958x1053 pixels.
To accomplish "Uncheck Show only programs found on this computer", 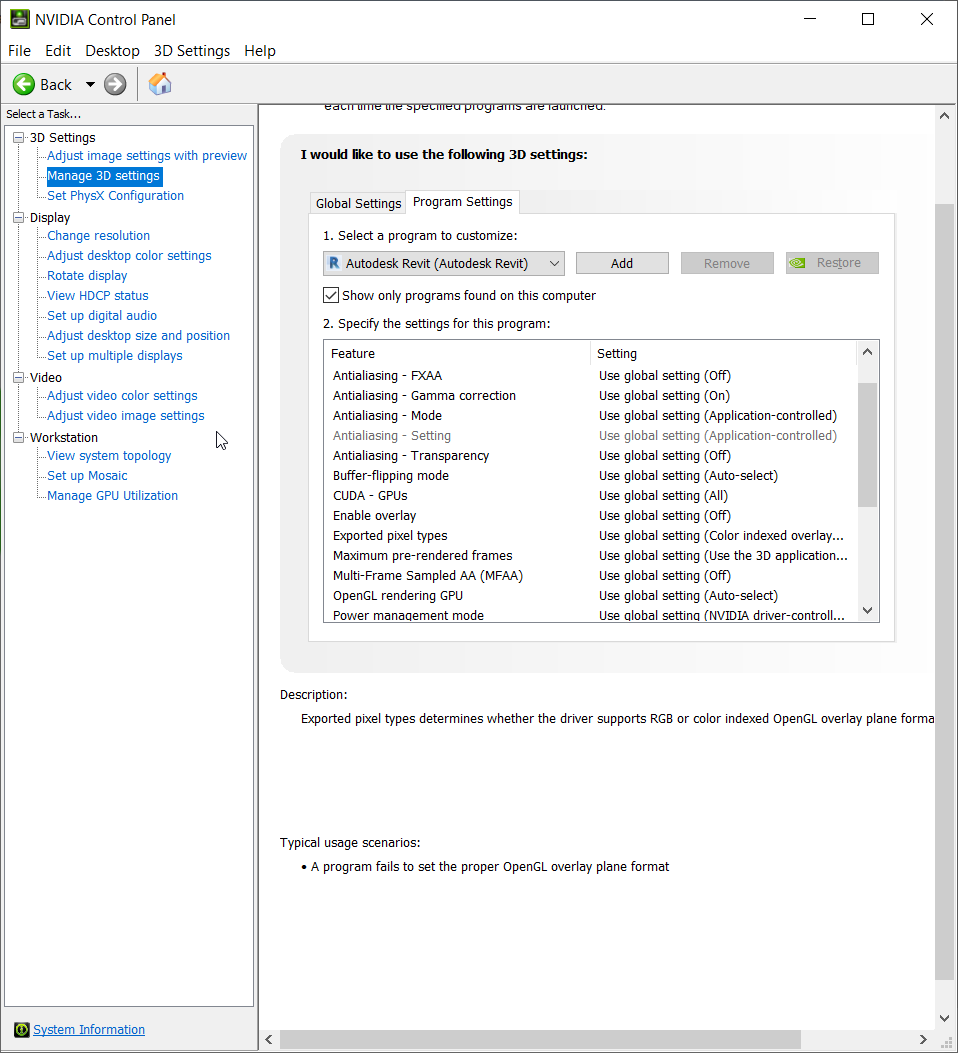I will (331, 295).
